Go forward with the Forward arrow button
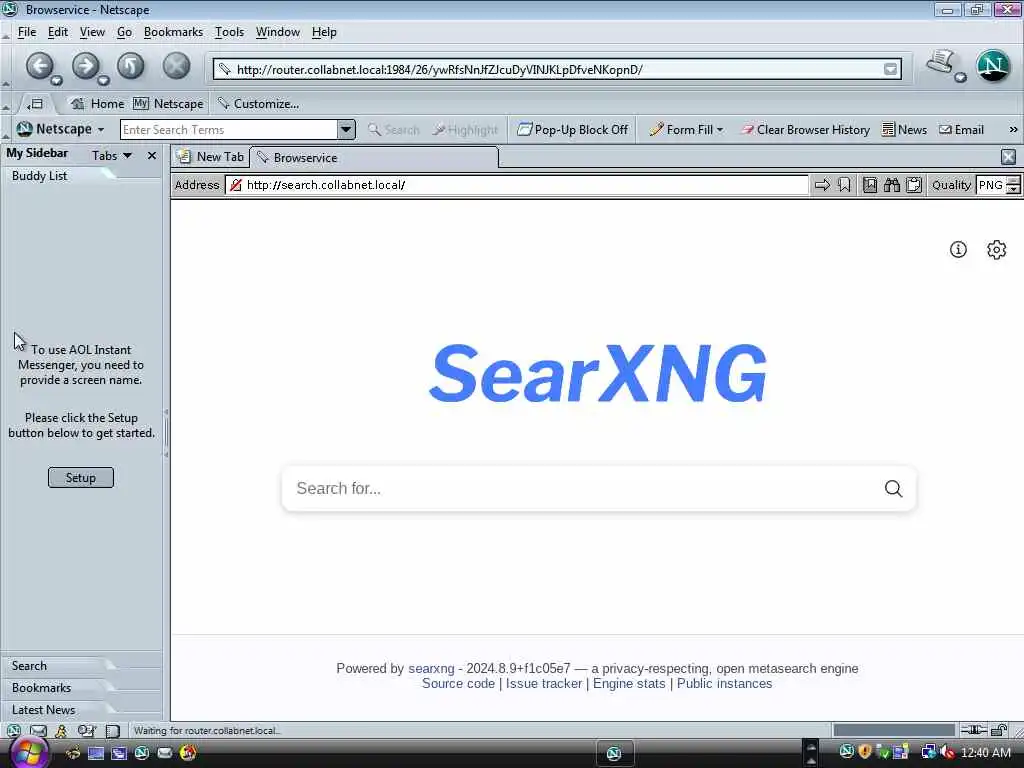Screen dimensions: 1024x768 coord(85,65)
